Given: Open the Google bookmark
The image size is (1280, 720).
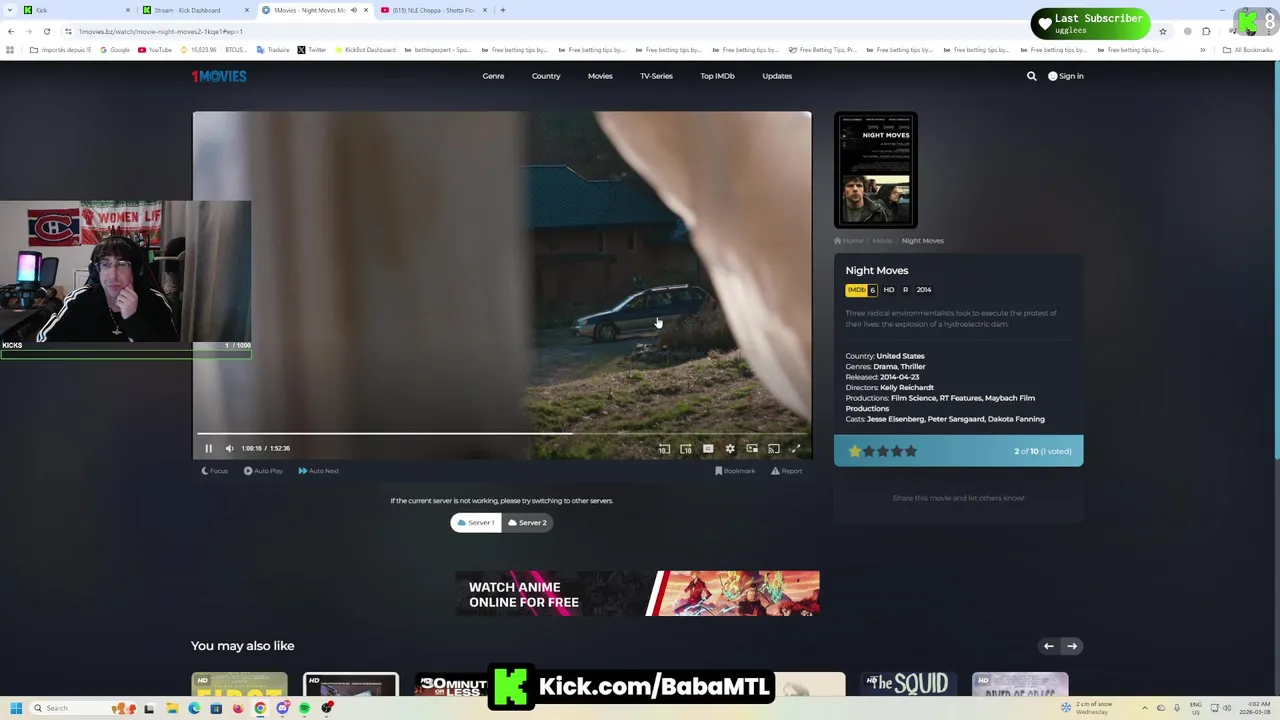Looking at the screenshot, I should pos(115,50).
